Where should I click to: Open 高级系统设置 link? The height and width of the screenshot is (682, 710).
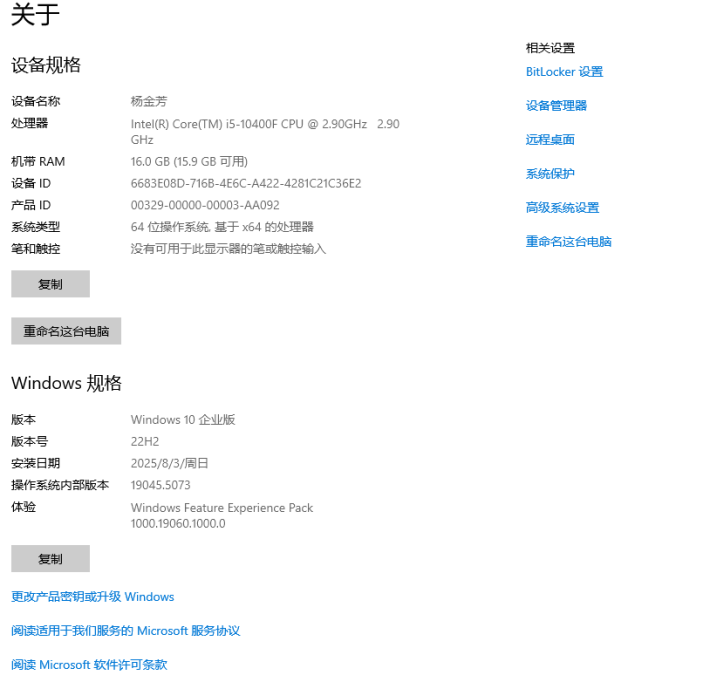pyautogui.click(x=562, y=207)
